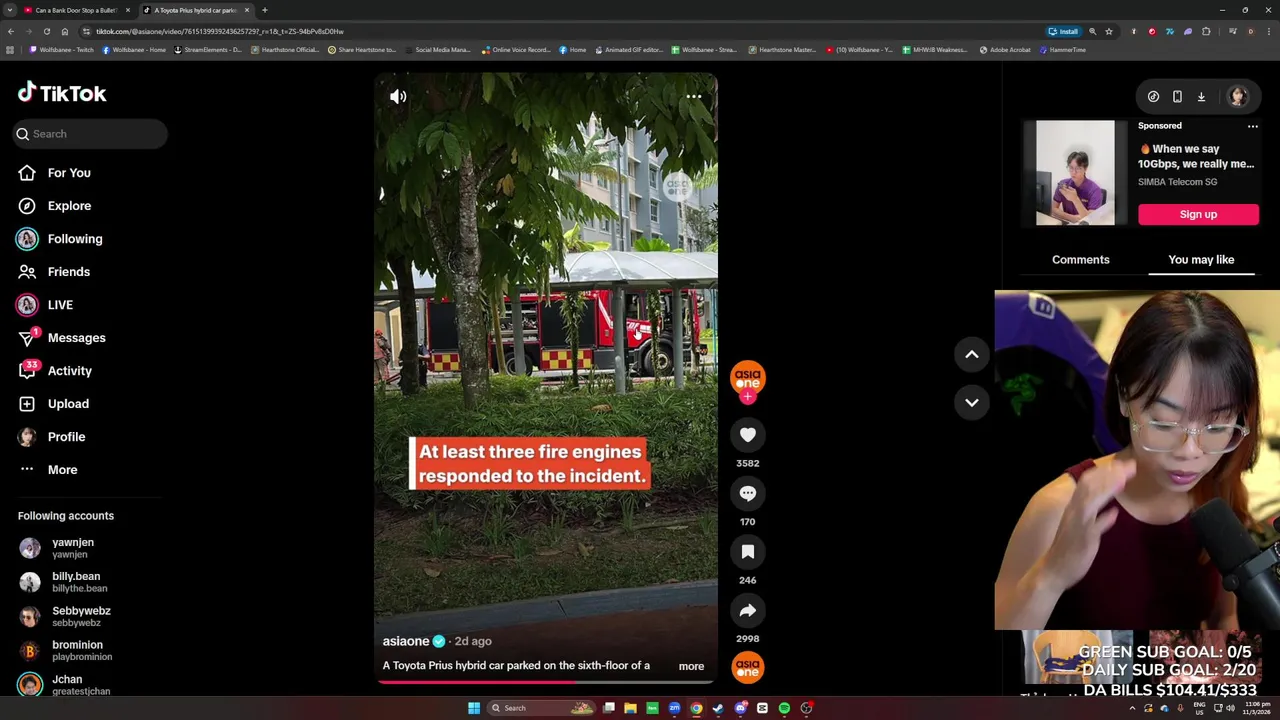This screenshot has width=1280, height=720.
Task: Open the taskbar clock and date
Action: coord(1258,708)
